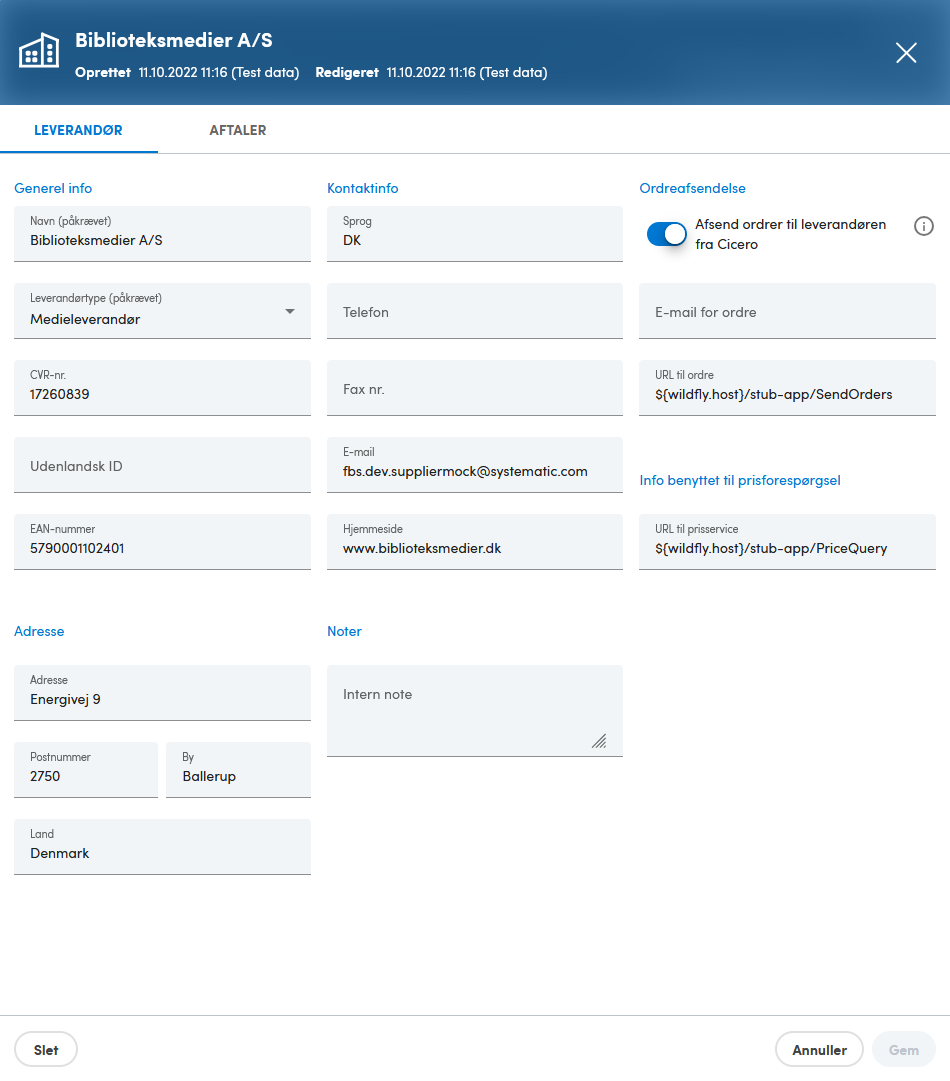Switch to the LEVERANDØR tab

[79, 130]
